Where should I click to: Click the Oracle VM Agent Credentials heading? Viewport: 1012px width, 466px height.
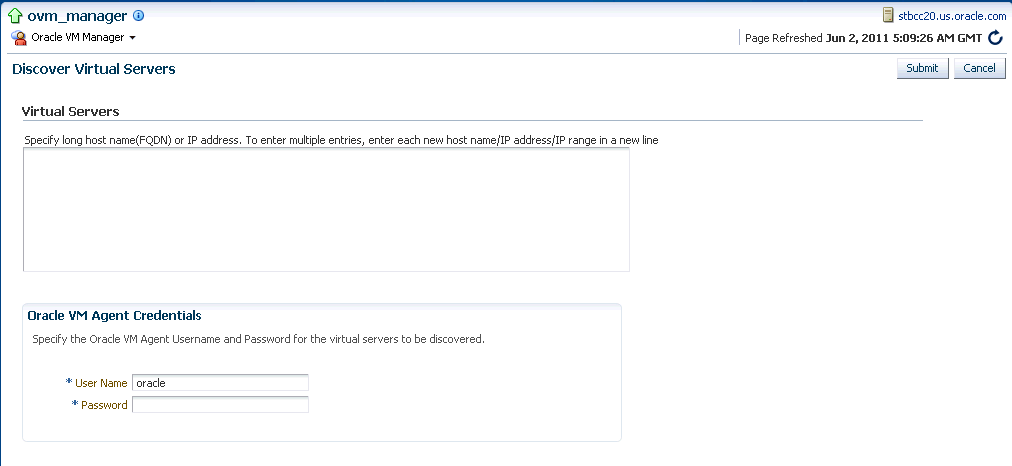(x=114, y=316)
